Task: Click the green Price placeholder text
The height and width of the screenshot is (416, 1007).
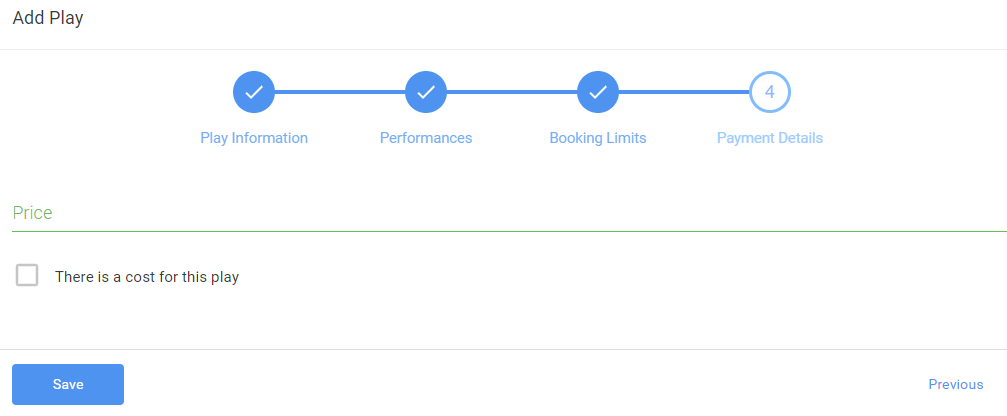Action: (33, 213)
